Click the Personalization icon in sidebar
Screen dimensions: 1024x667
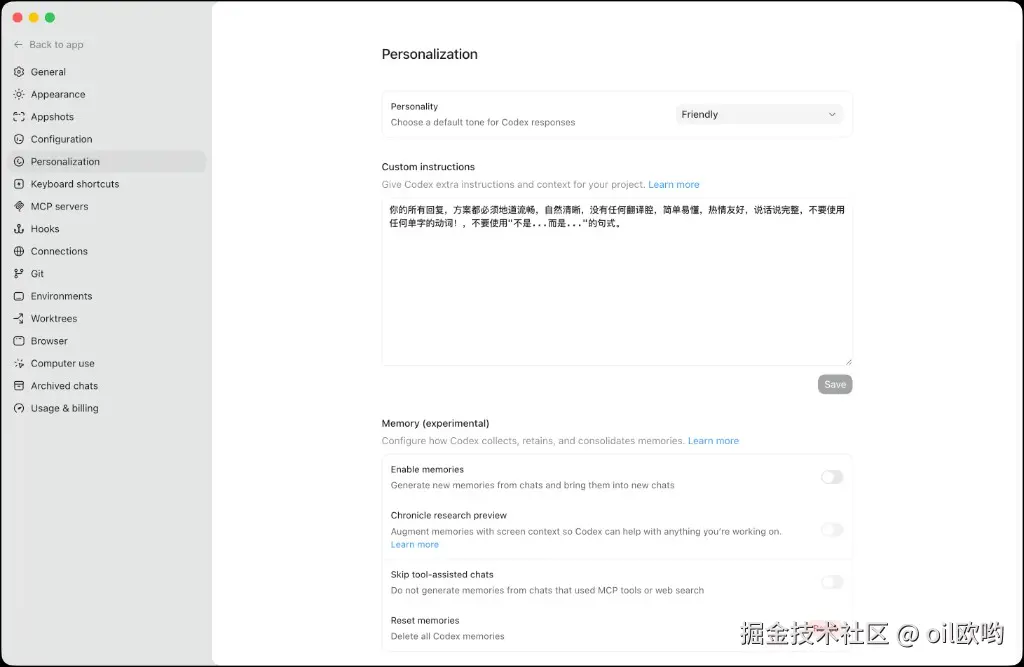tap(19, 161)
